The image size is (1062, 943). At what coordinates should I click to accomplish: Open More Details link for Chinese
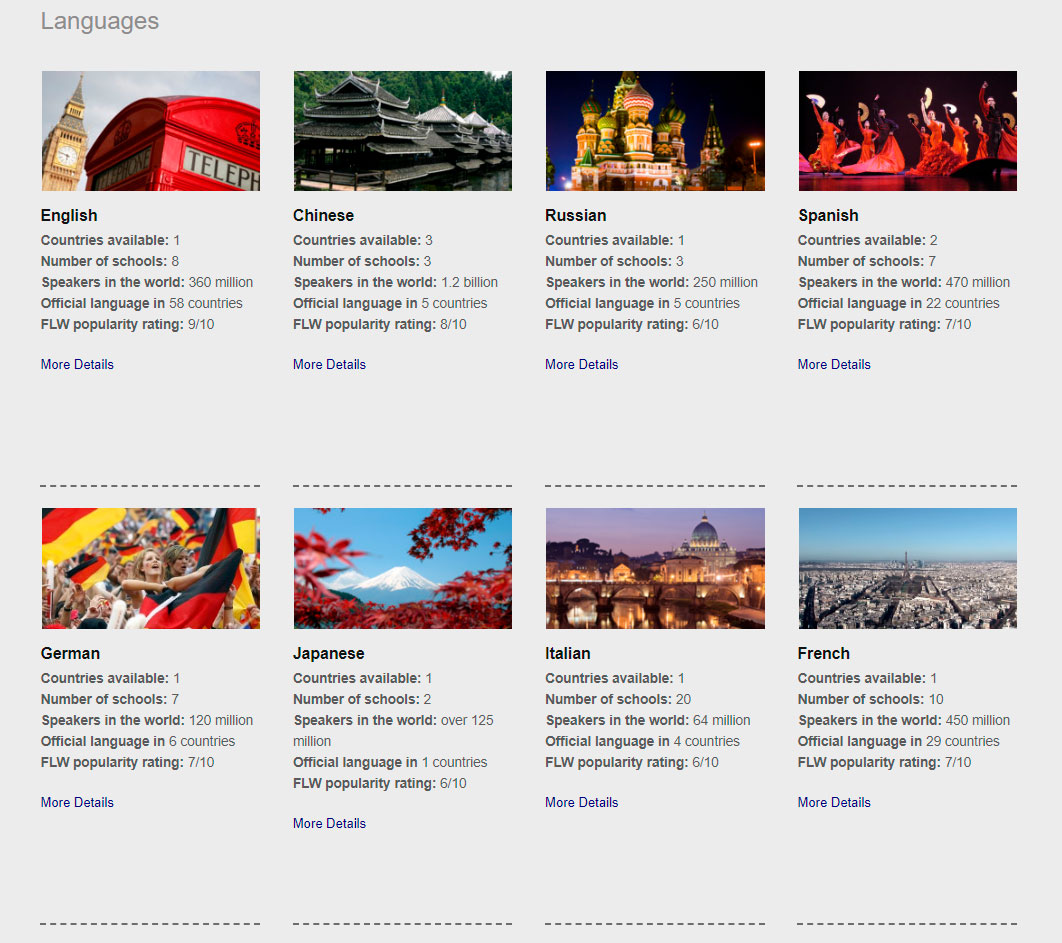point(329,364)
